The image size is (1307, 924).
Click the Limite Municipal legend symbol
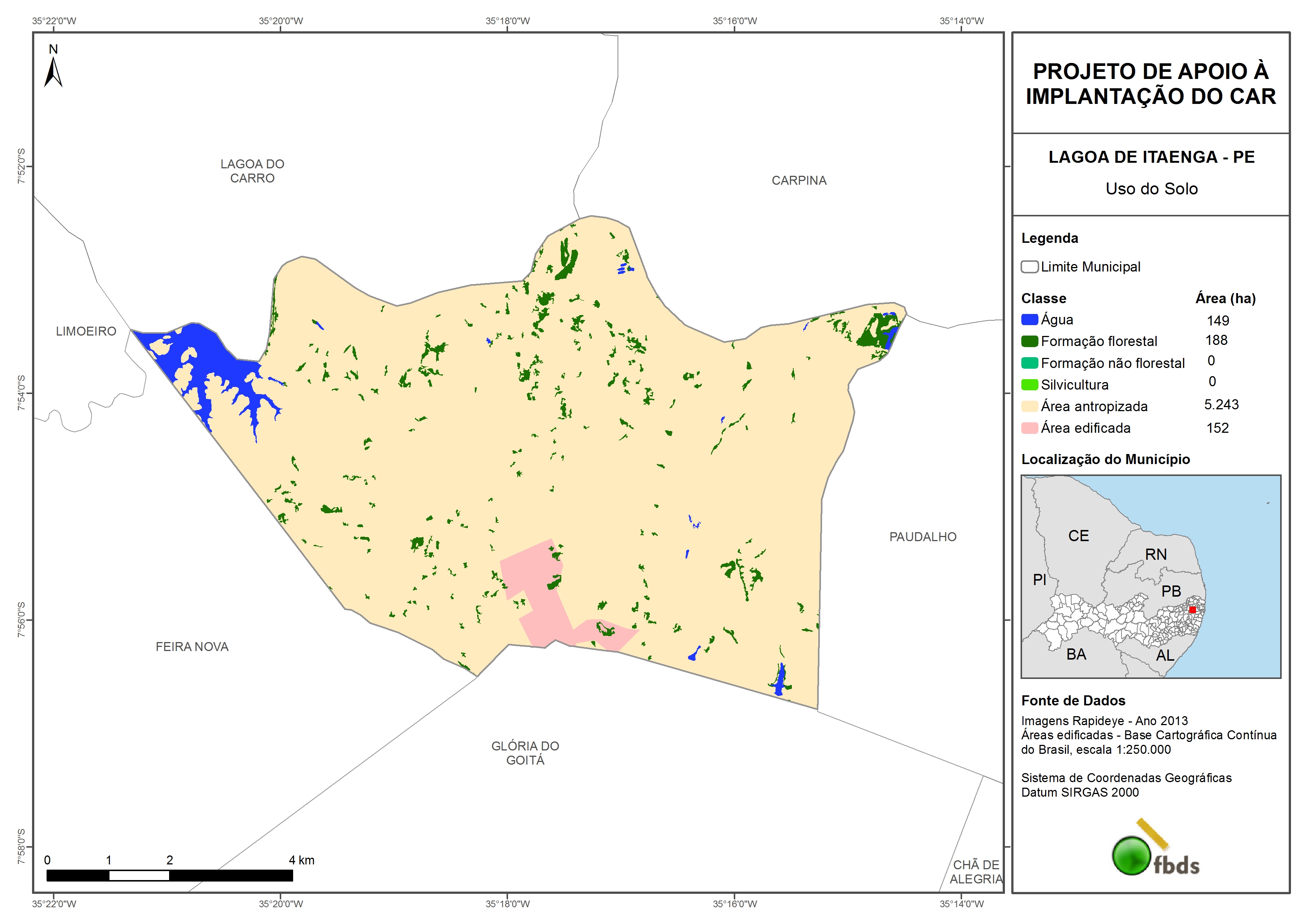(x=1029, y=267)
